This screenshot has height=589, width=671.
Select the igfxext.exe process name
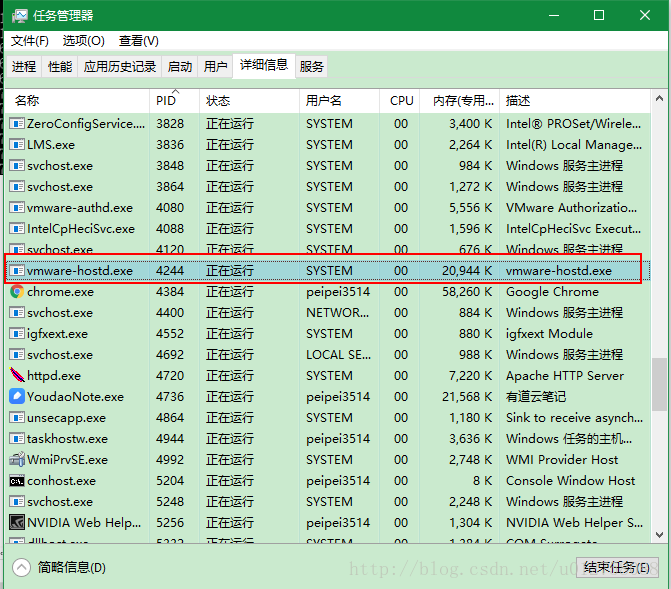(57, 333)
